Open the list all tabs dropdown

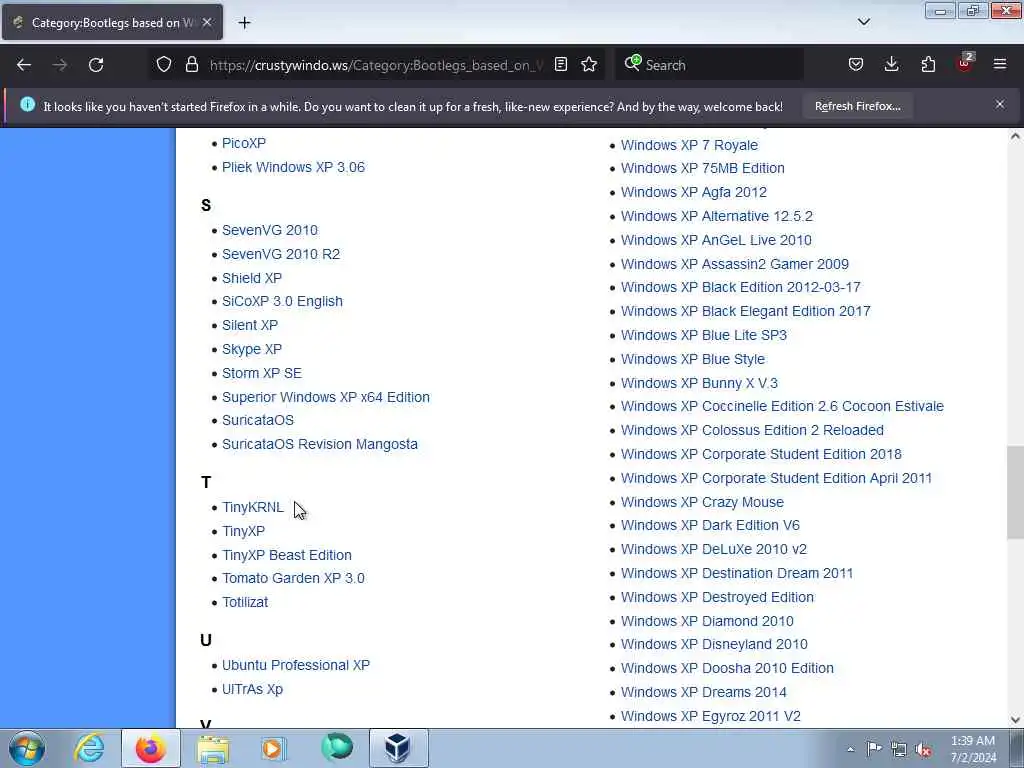864,22
